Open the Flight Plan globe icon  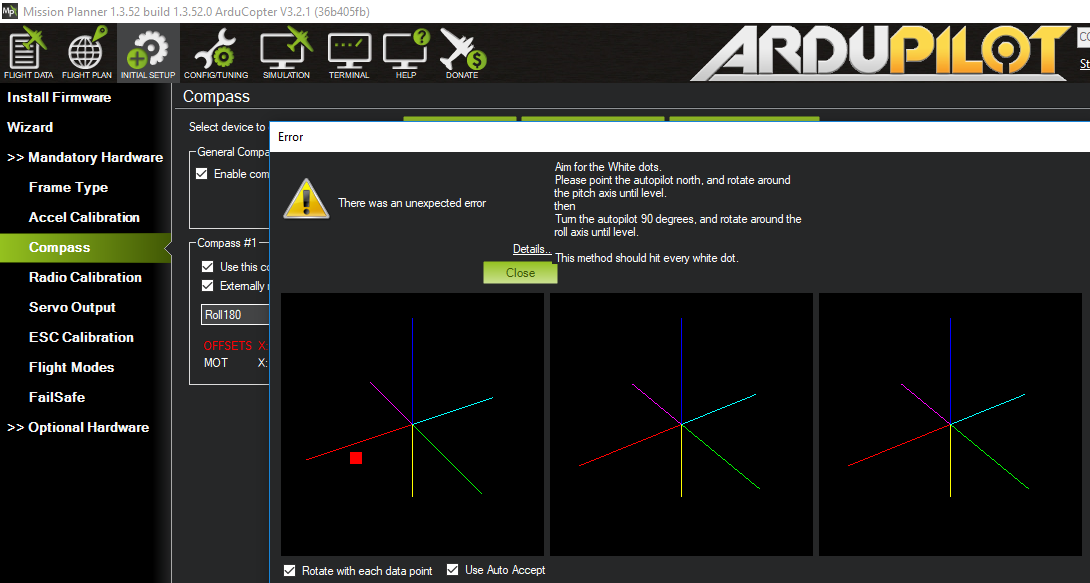tap(87, 53)
